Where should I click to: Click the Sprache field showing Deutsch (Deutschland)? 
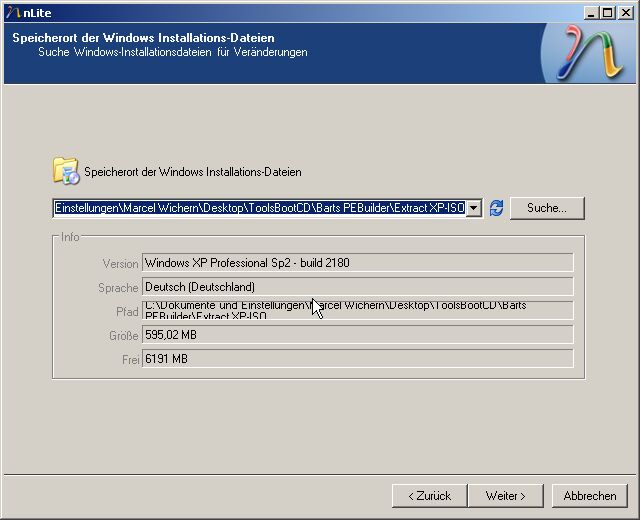pos(358,287)
